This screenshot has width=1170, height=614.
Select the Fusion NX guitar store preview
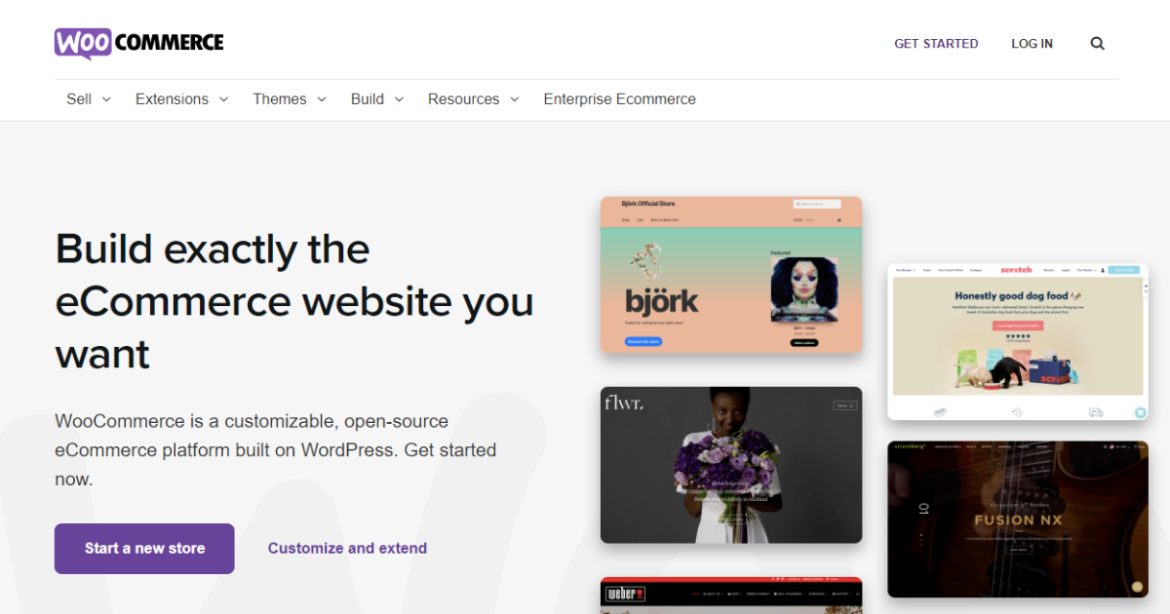(x=1016, y=517)
